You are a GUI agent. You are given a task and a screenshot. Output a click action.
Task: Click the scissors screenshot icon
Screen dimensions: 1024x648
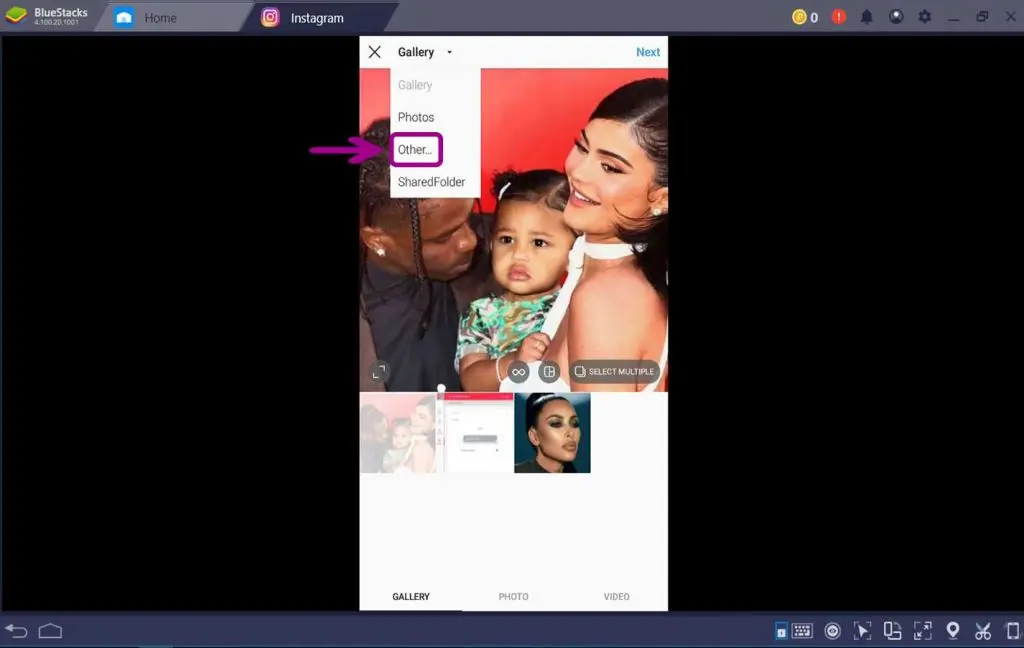(x=983, y=630)
